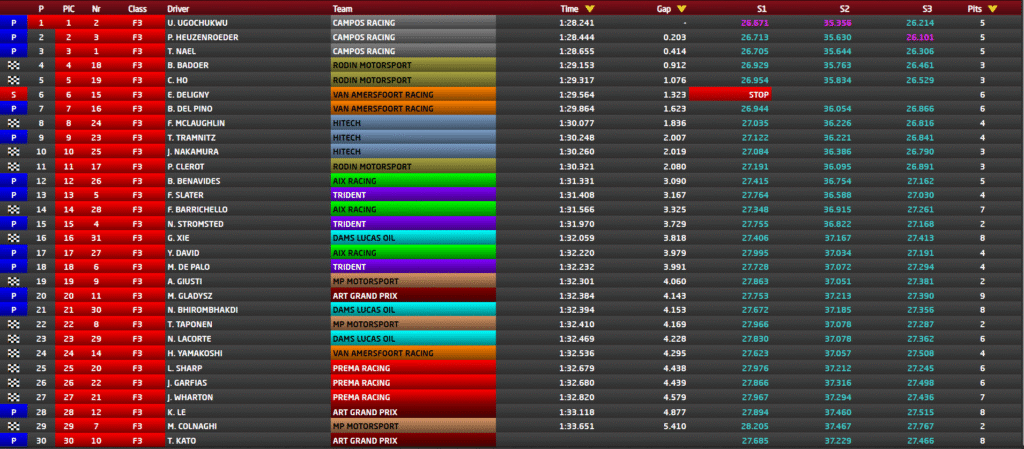Click the blue P icon beside B. Benavides

[x=13, y=180]
